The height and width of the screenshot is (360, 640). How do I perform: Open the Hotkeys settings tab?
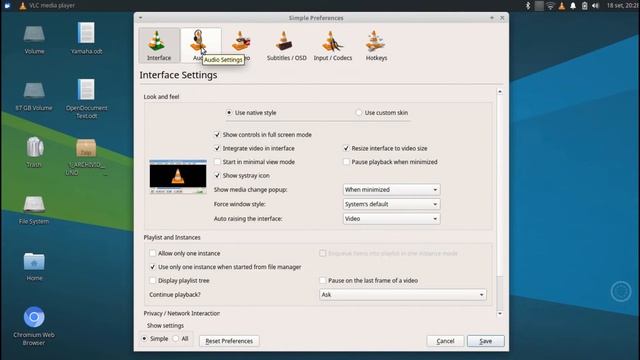376,46
